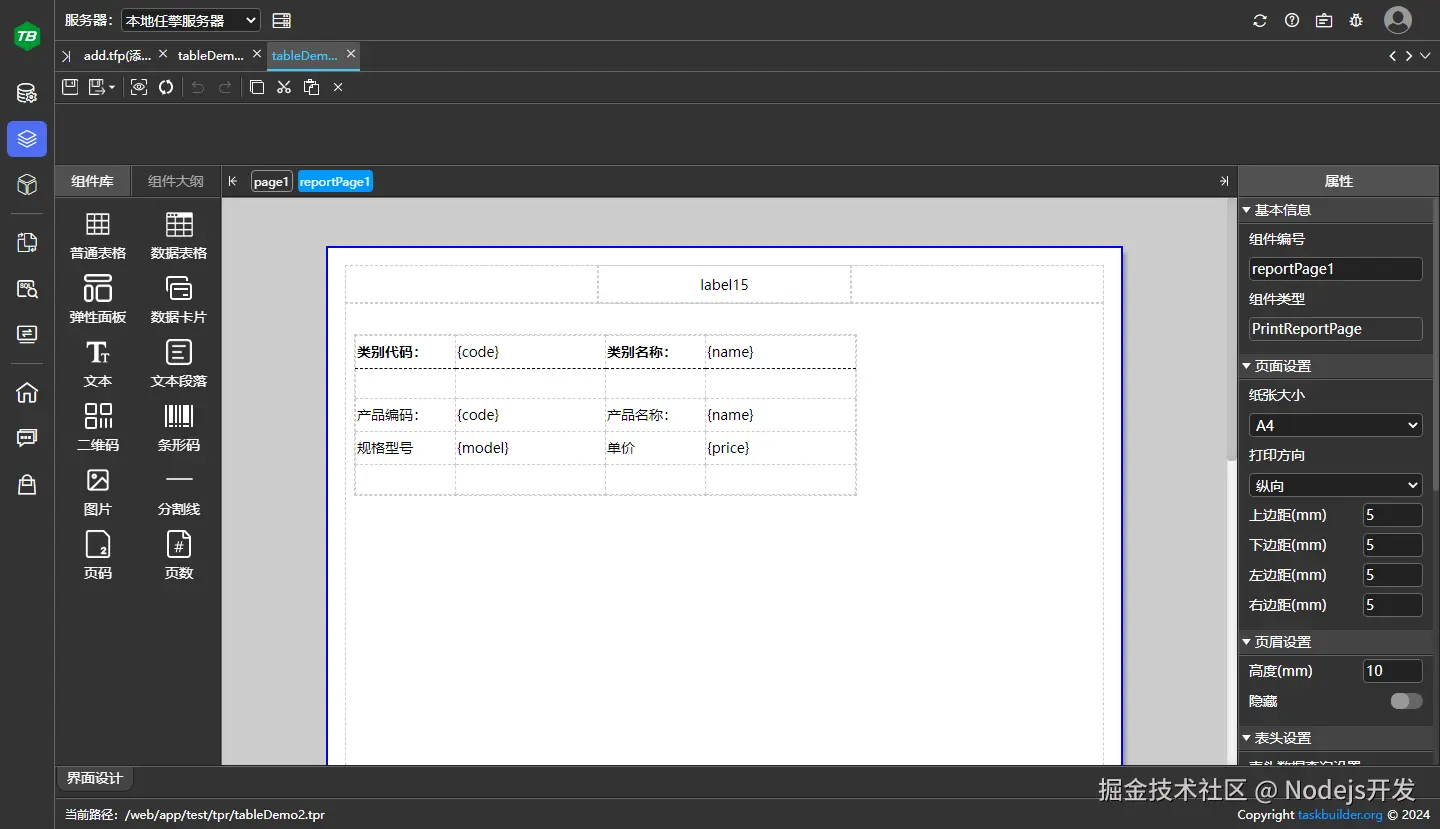Open the save-as dropdown arrow in toolbar
Screen dimensions: 1440x829
(x=112, y=88)
